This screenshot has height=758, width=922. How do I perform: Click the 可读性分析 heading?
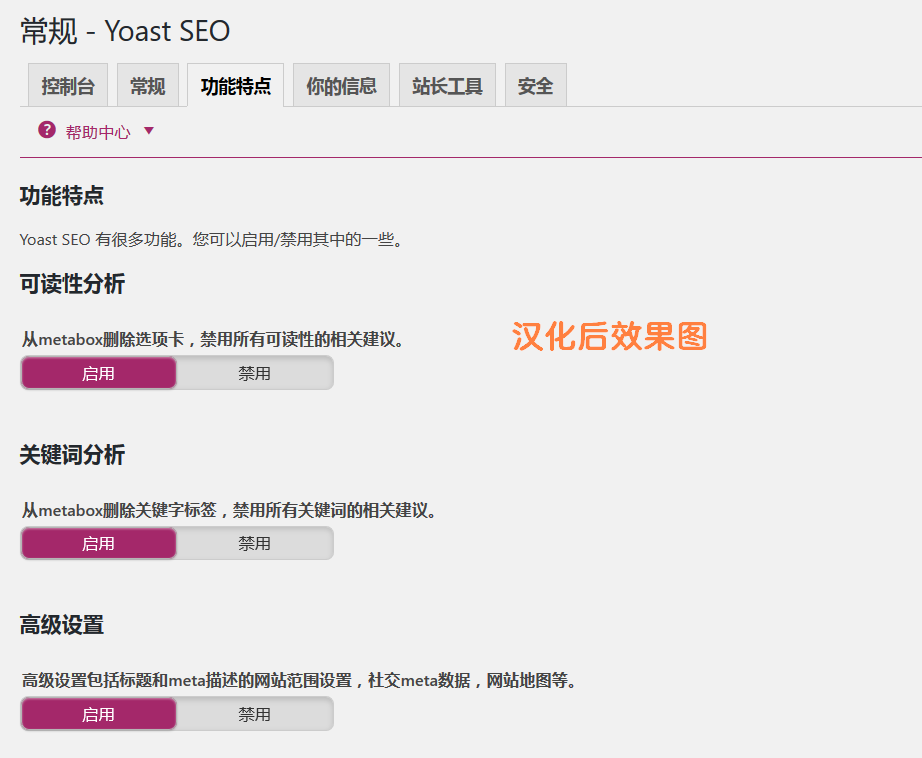coord(72,284)
